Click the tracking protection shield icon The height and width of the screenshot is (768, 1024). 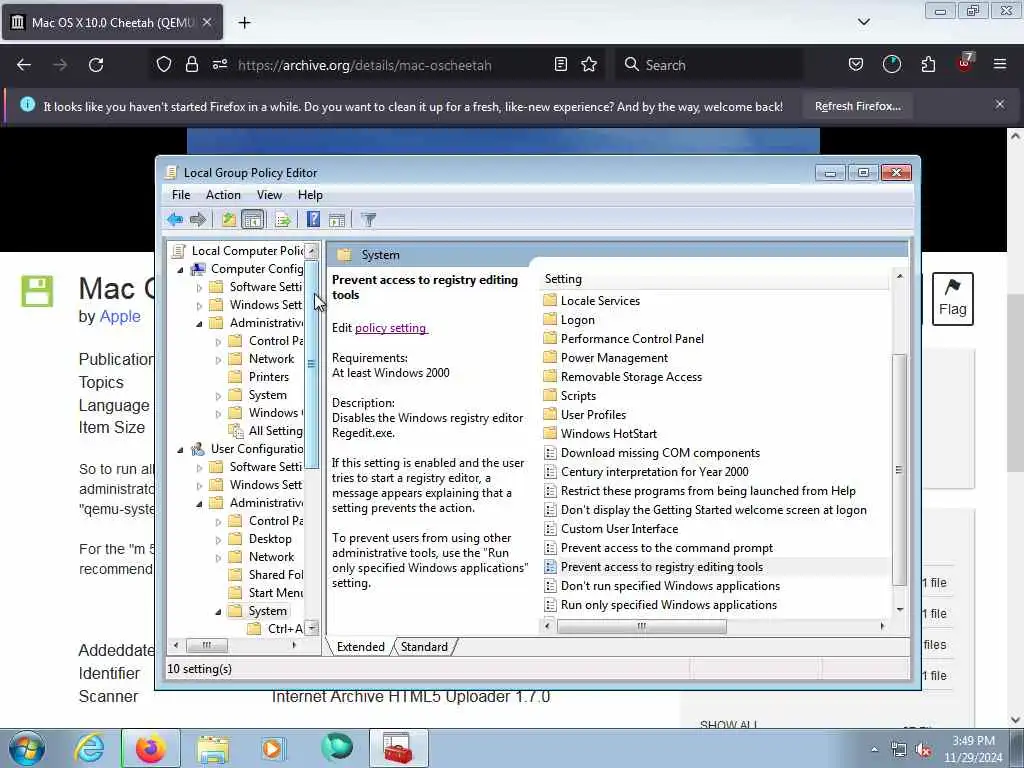[164, 64]
